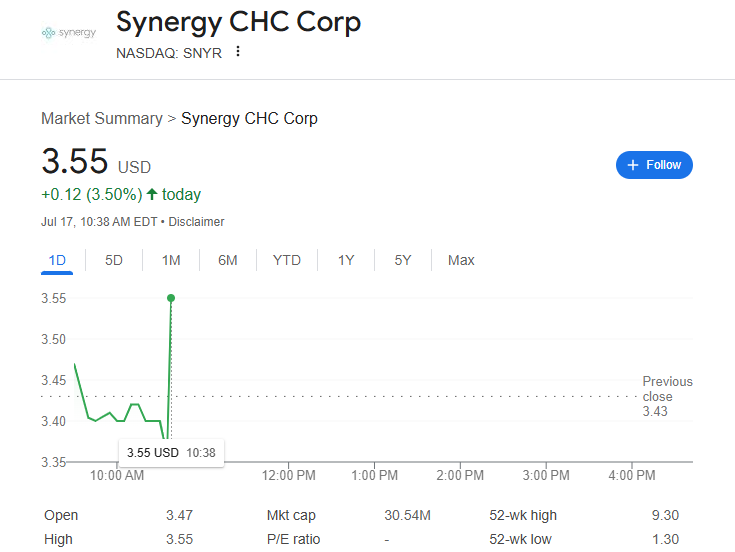
Task: Click the Open value 3.47
Action: click(180, 515)
